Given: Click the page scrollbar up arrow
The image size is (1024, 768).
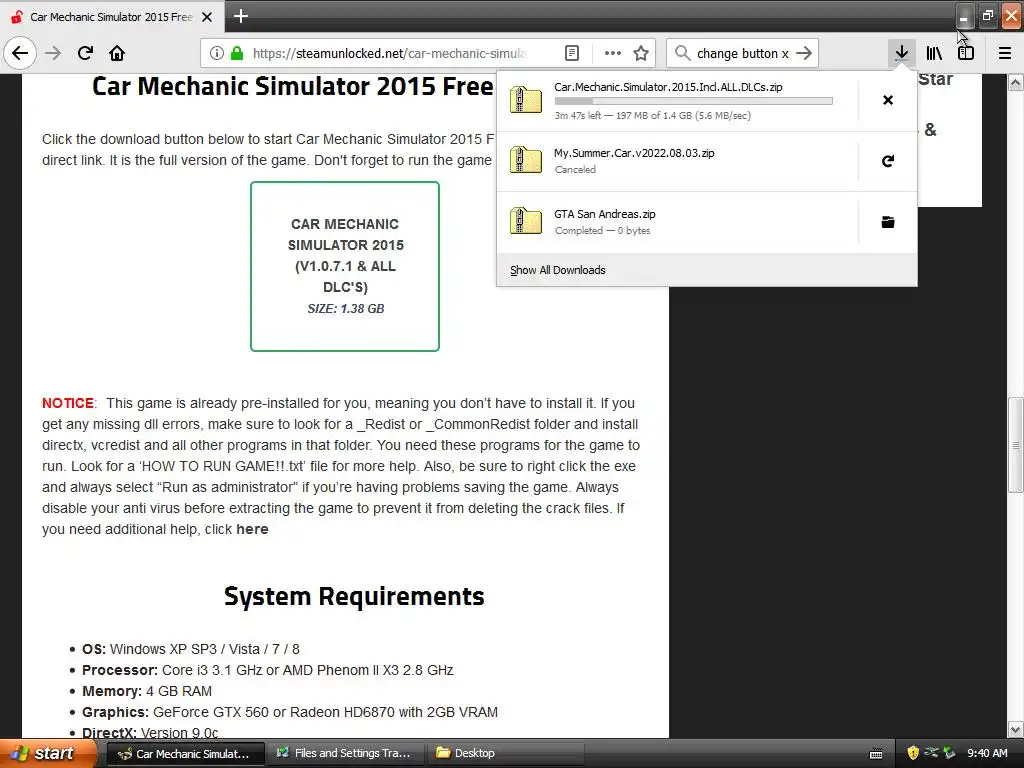Looking at the screenshot, I should 1016,82.
